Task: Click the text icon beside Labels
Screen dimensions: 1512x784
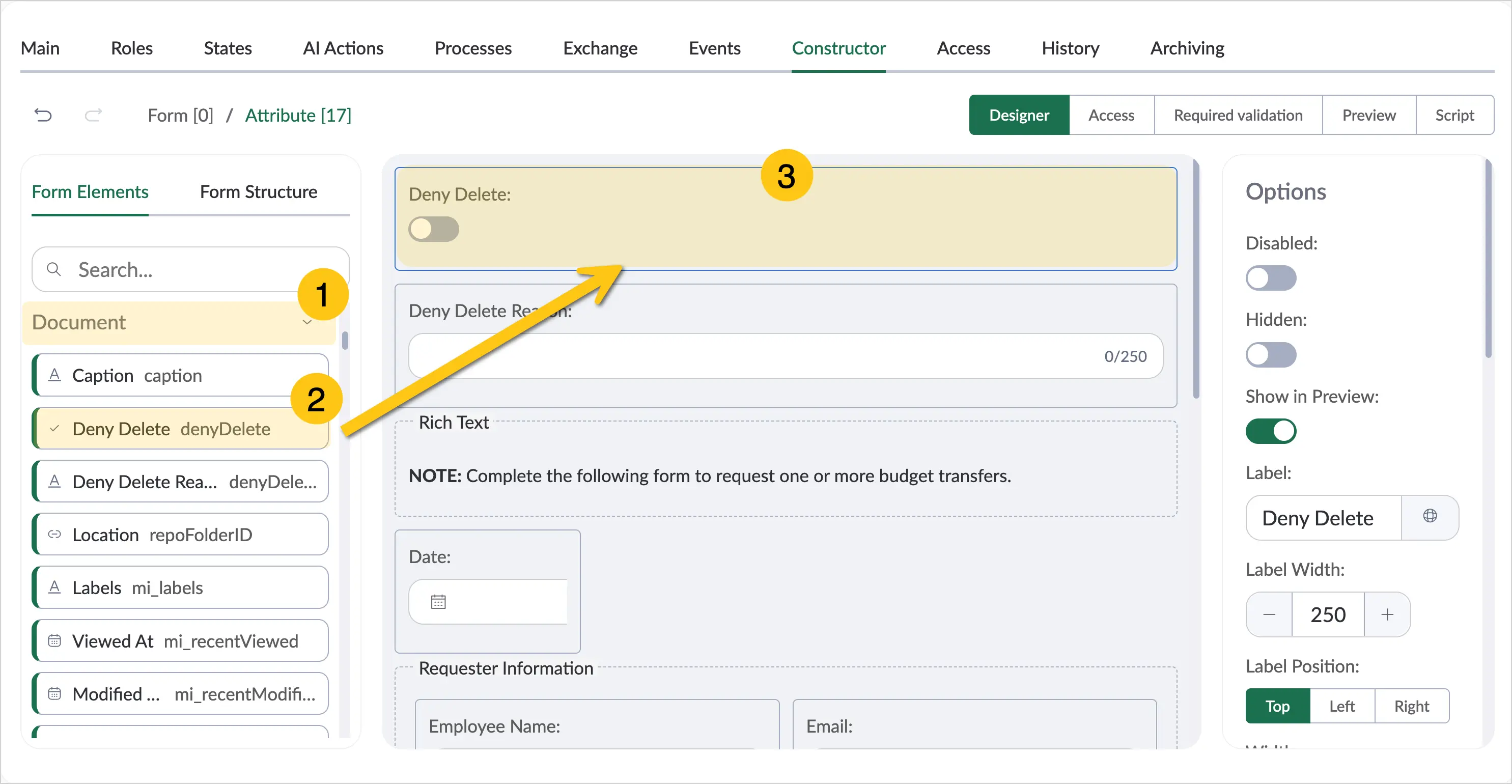Action: click(x=54, y=587)
